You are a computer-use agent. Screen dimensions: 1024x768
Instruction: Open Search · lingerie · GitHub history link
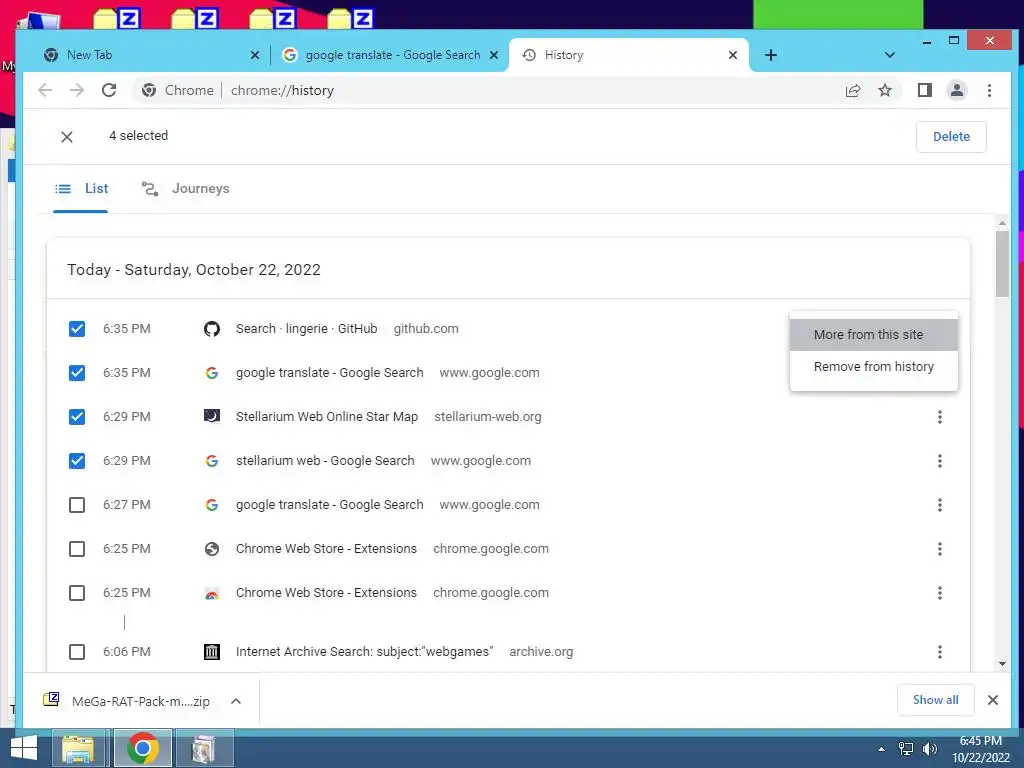(306, 328)
